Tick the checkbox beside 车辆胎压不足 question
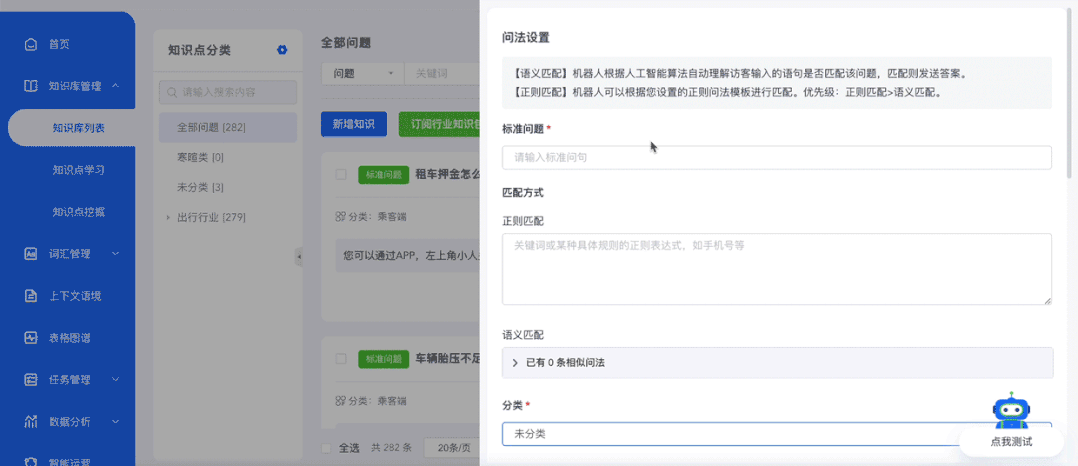Image resolution: width=1078 pixels, height=466 pixels. [341, 359]
